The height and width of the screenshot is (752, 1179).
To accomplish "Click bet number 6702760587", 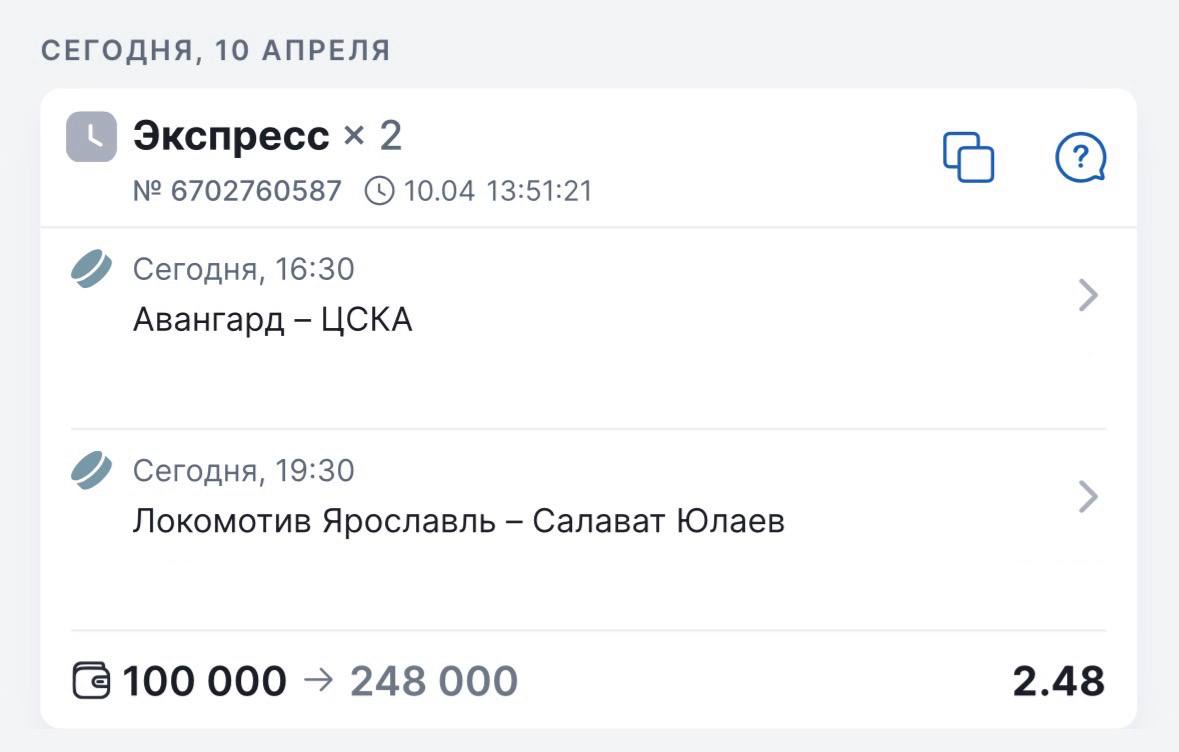I will click(x=237, y=190).
